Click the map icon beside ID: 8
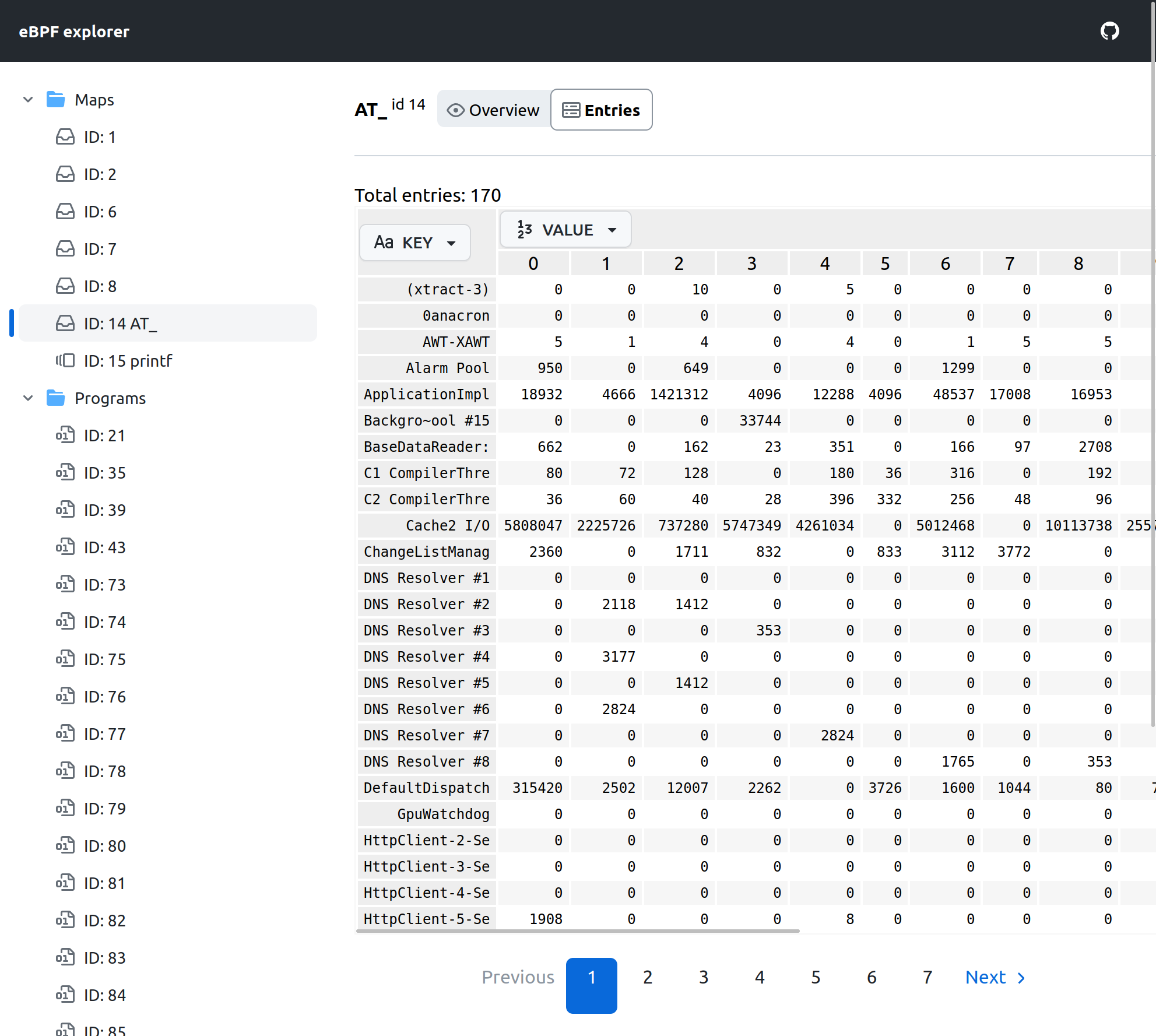Viewport: 1156px width, 1036px height. [x=65, y=286]
